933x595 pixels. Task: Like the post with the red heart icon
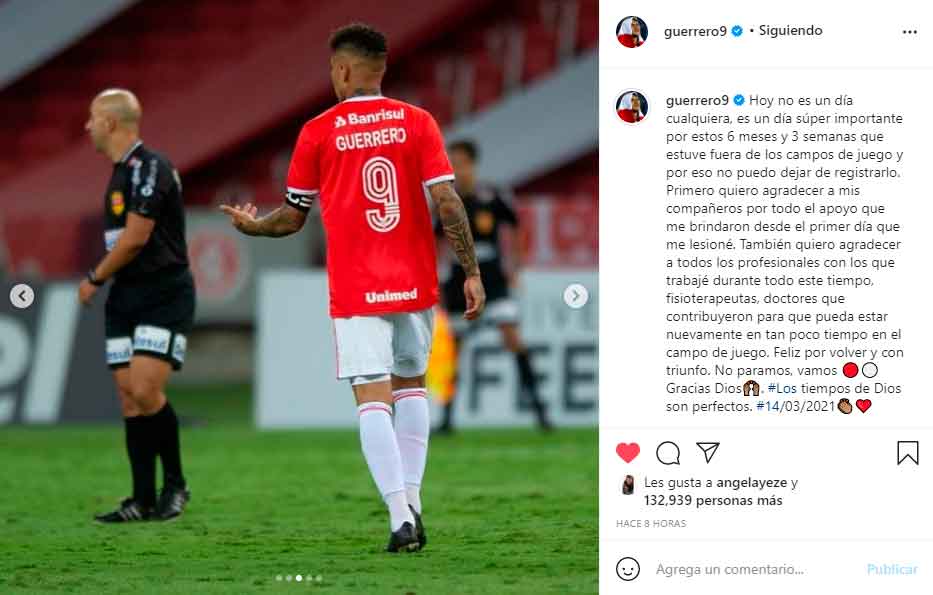[x=628, y=453]
